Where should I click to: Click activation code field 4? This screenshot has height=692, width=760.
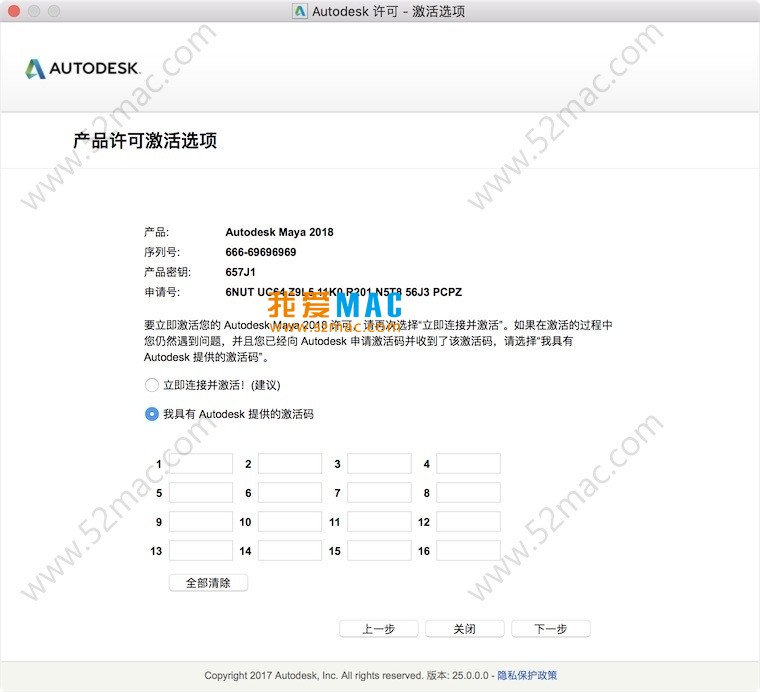tap(468, 464)
